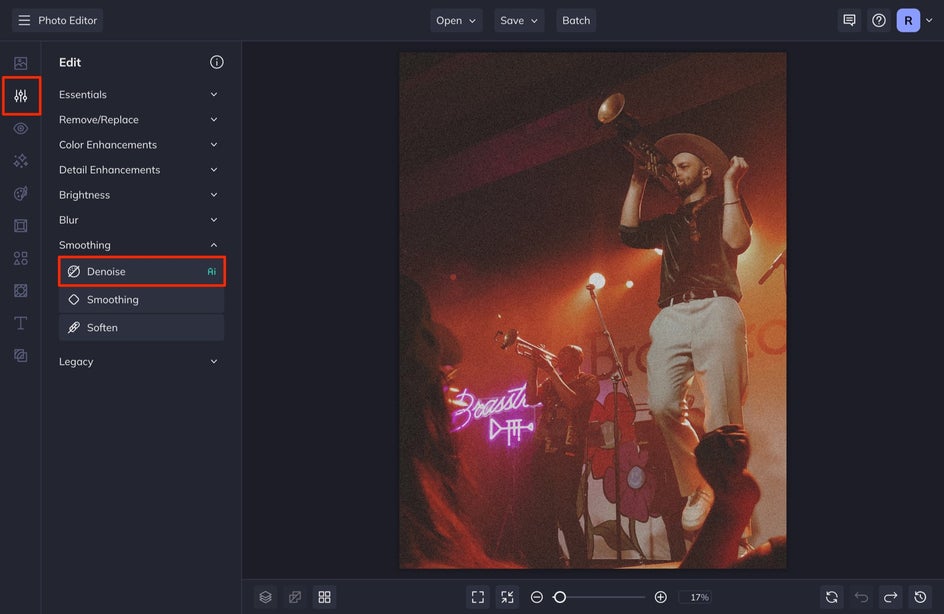Open the Text tool sidebar icon
The height and width of the screenshot is (614, 944).
point(20,323)
